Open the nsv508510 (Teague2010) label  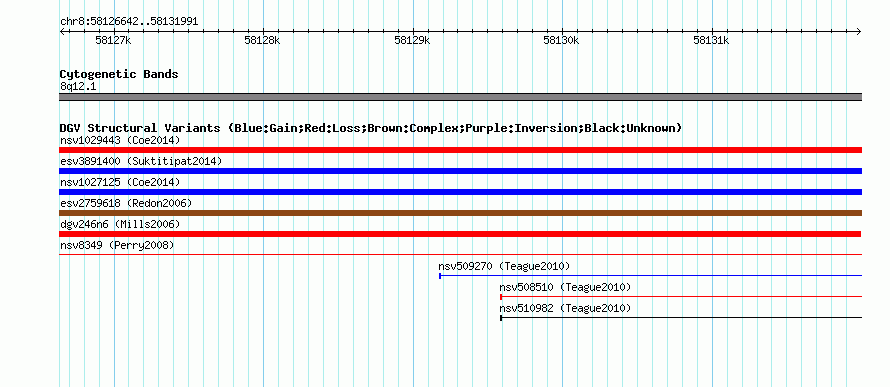point(565,287)
